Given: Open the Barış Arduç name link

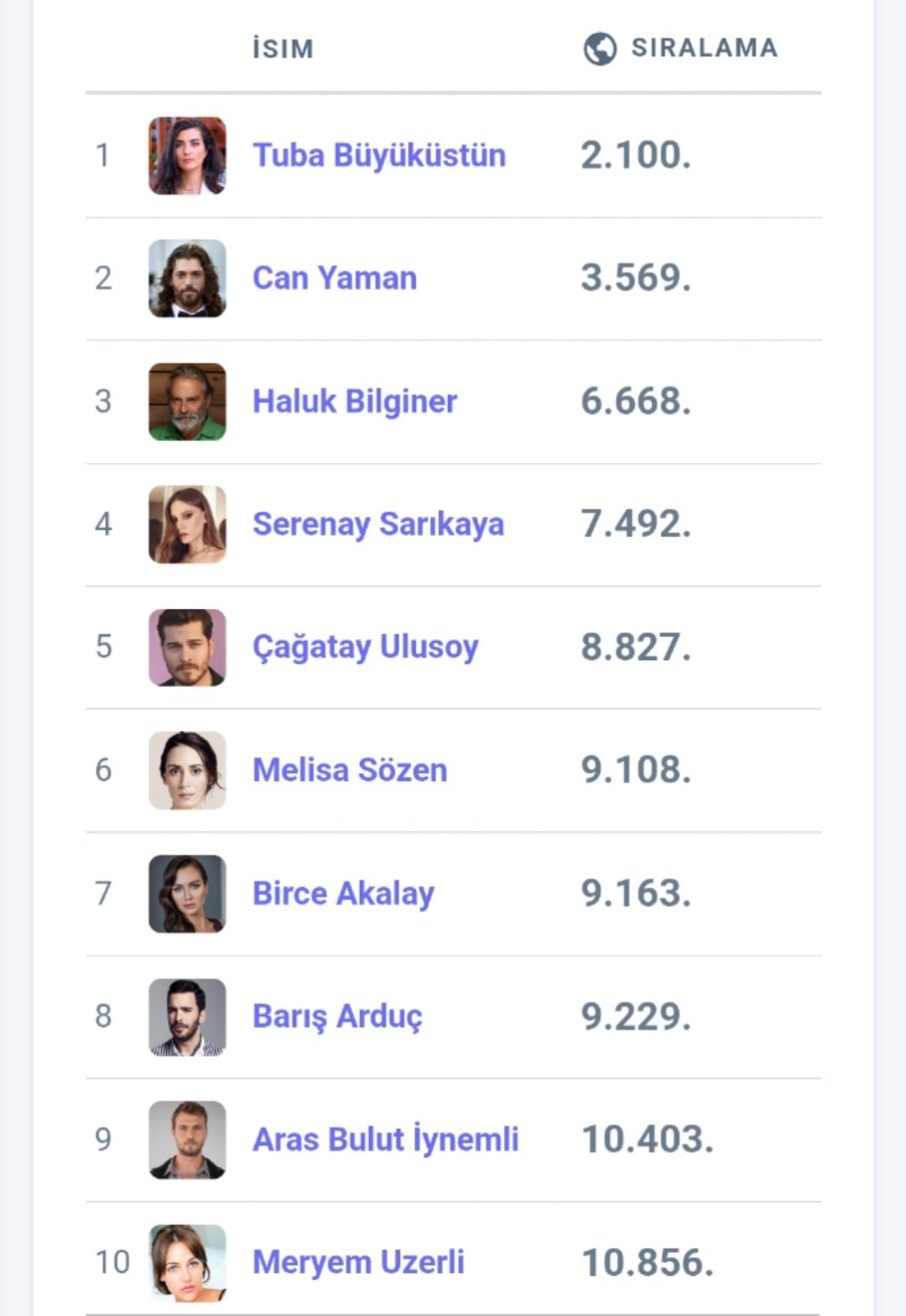Looking at the screenshot, I should coord(337,1016).
